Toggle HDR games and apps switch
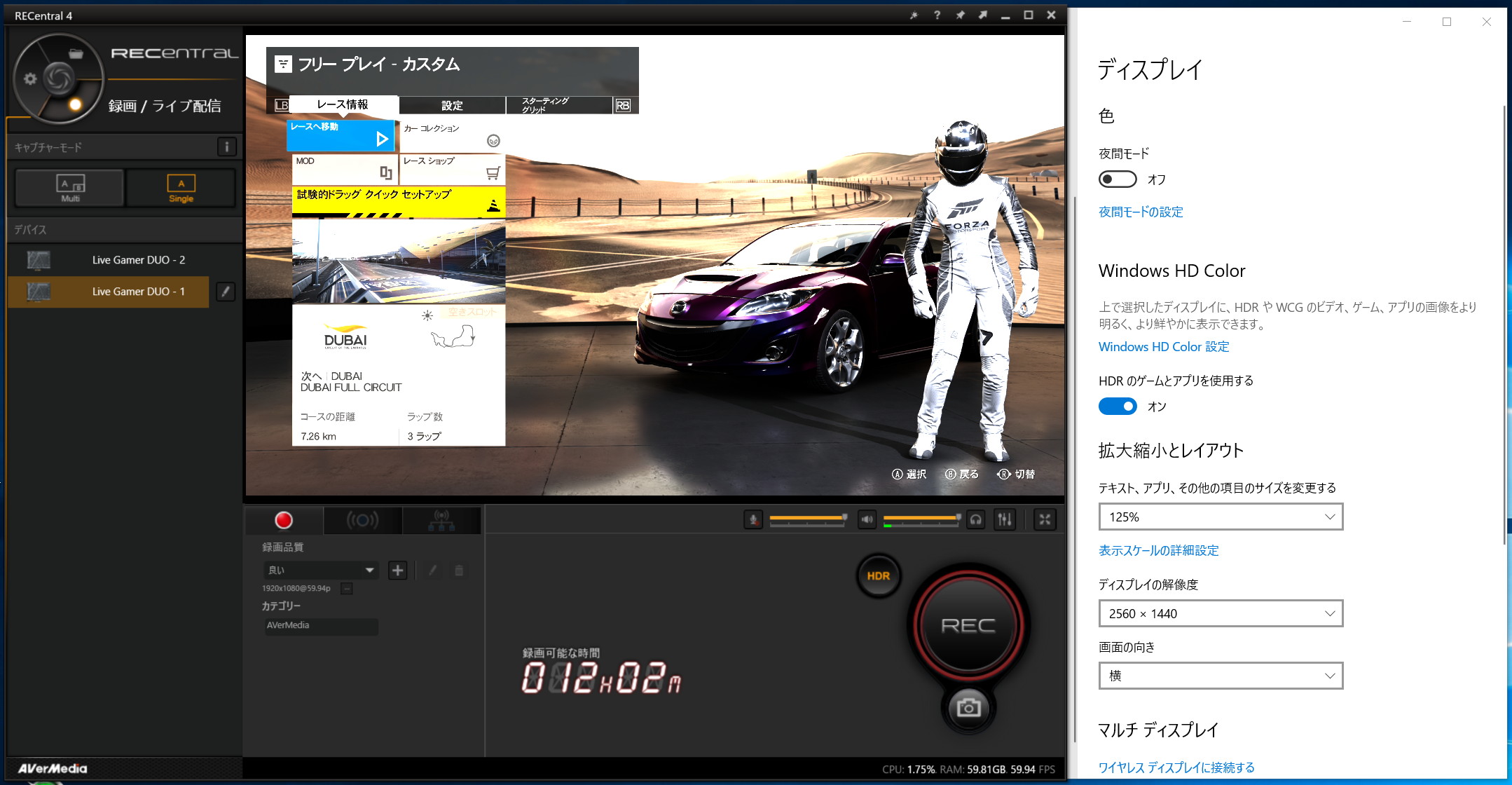The image size is (1512, 785). click(x=1118, y=407)
